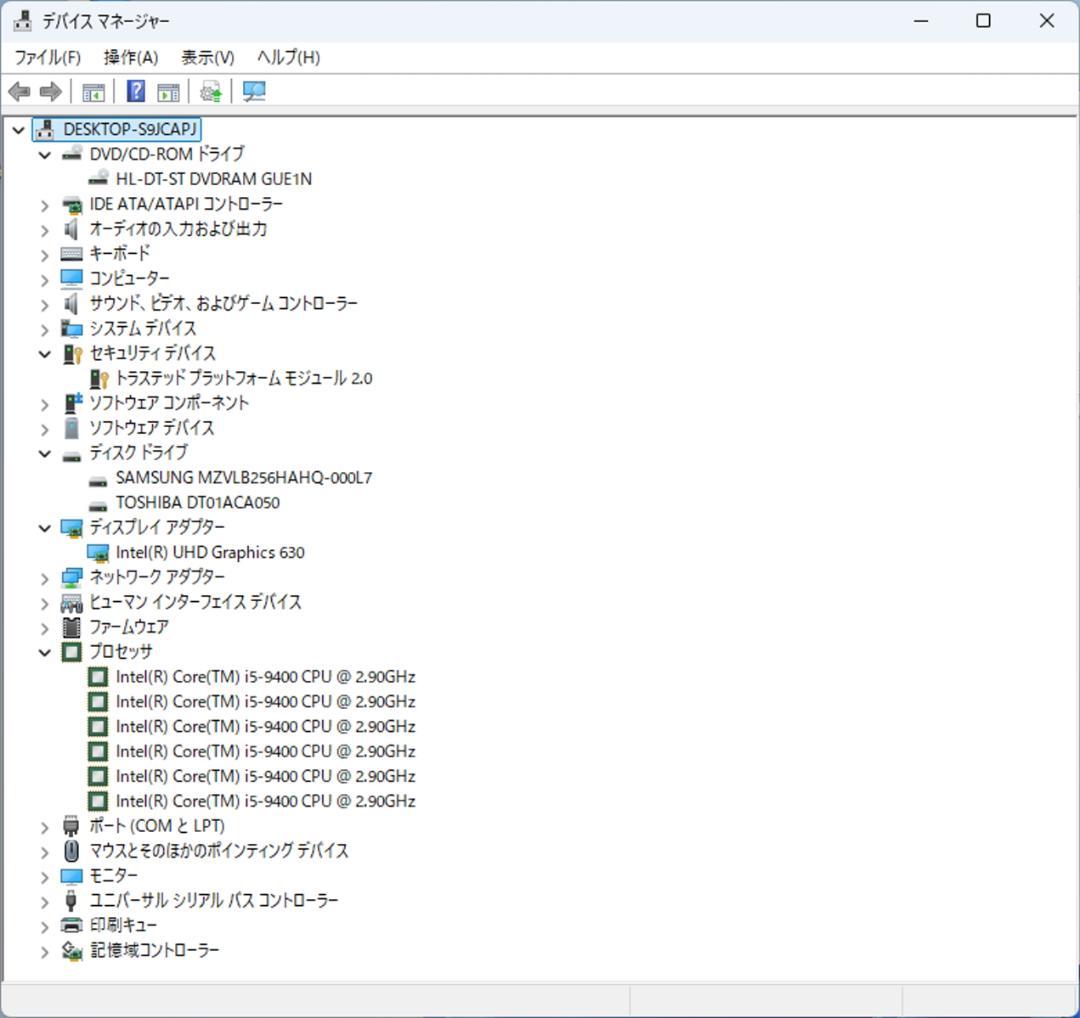Open the 表示(V) menu
This screenshot has height=1018, width=1080.
[x=207, y=57]
